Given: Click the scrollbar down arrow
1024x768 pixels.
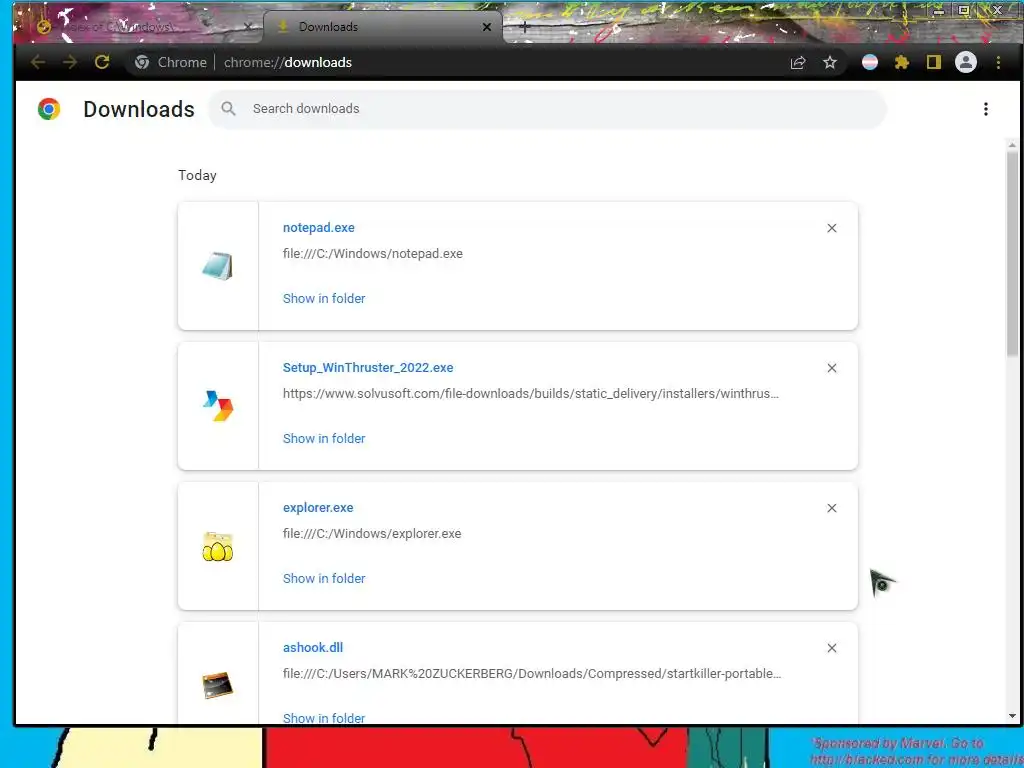Looking at the screenshot, I should (x=1012, y=716).
